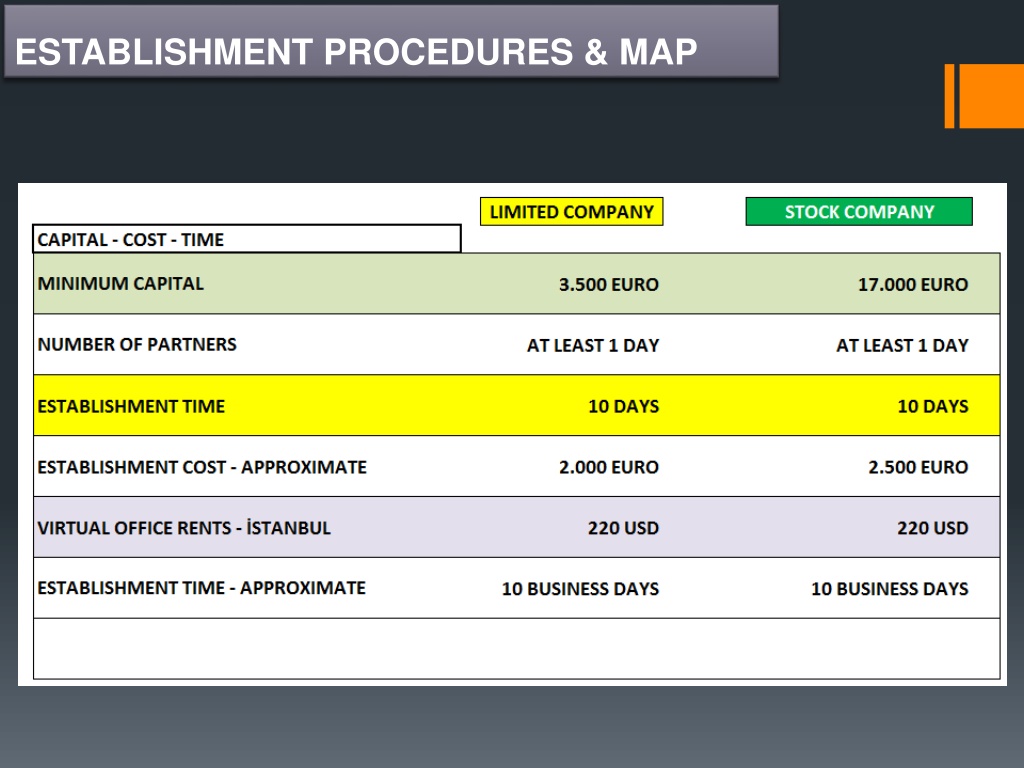
Task: Click the Number of Partners row label
Action: (137, 344)
